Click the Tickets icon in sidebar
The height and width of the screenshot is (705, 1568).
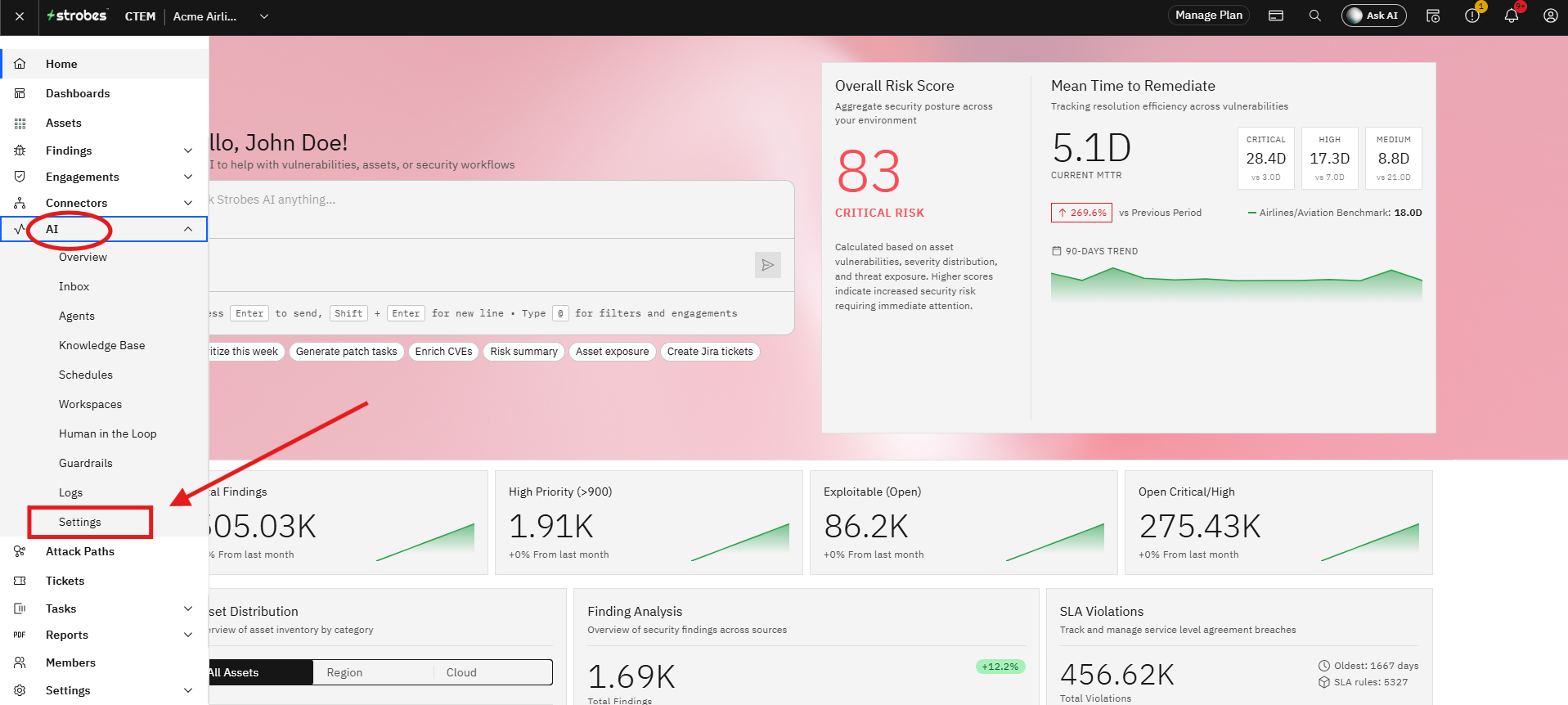pos(20,581)
